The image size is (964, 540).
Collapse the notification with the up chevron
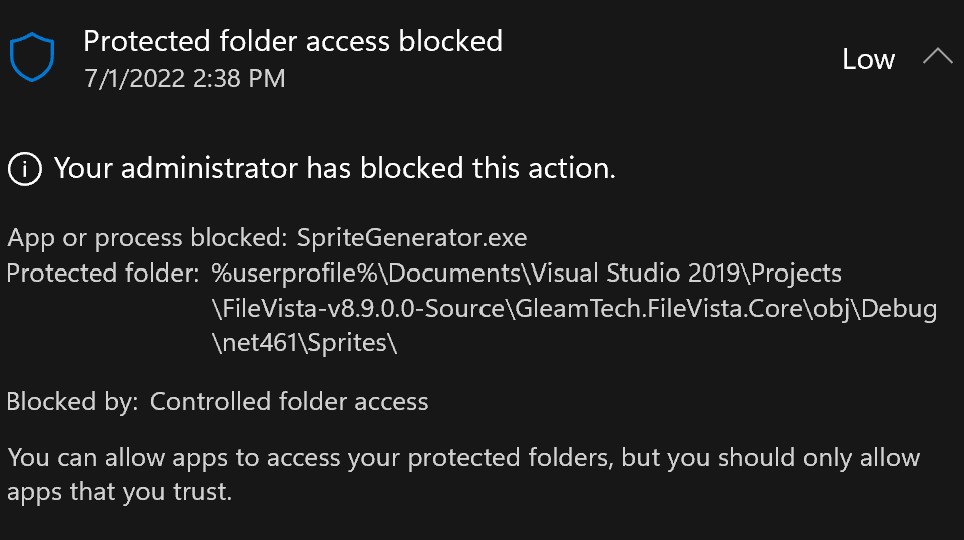pyautogui.click(x=937, y=57)
